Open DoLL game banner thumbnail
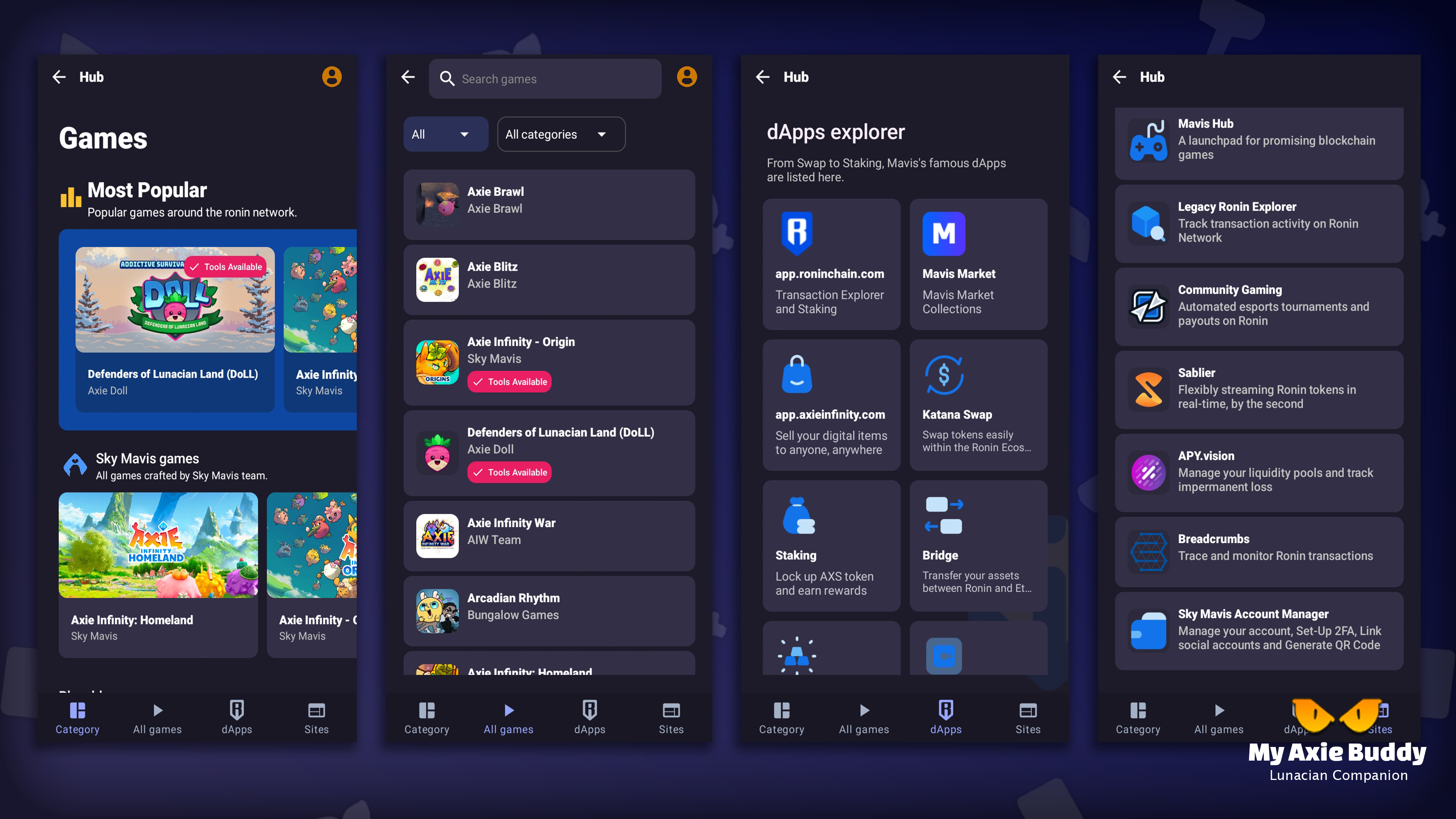The width and height of the screenshot is (1456, 819). point(175,300)
